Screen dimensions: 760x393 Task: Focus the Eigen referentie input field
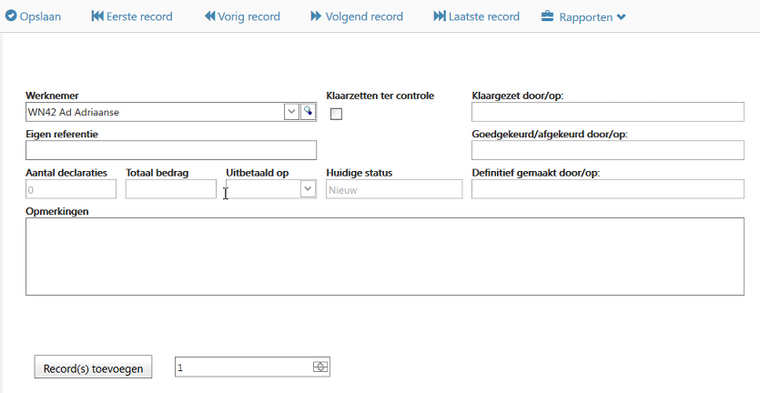(x=171, y=150)
